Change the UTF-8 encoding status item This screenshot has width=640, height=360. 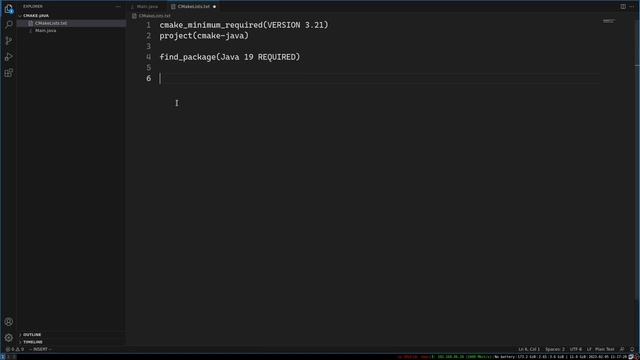point(576,349)
